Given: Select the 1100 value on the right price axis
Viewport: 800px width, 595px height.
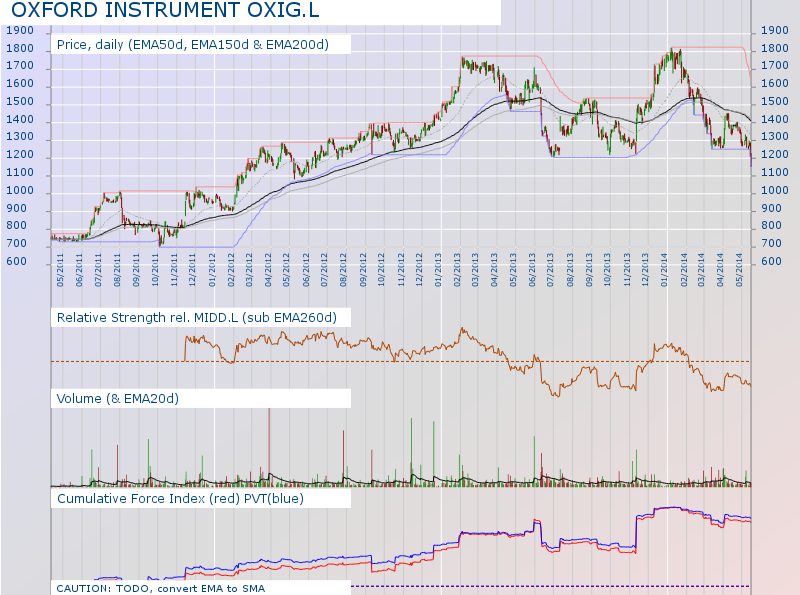Looking at the screenshot, I should click(774, 172).
